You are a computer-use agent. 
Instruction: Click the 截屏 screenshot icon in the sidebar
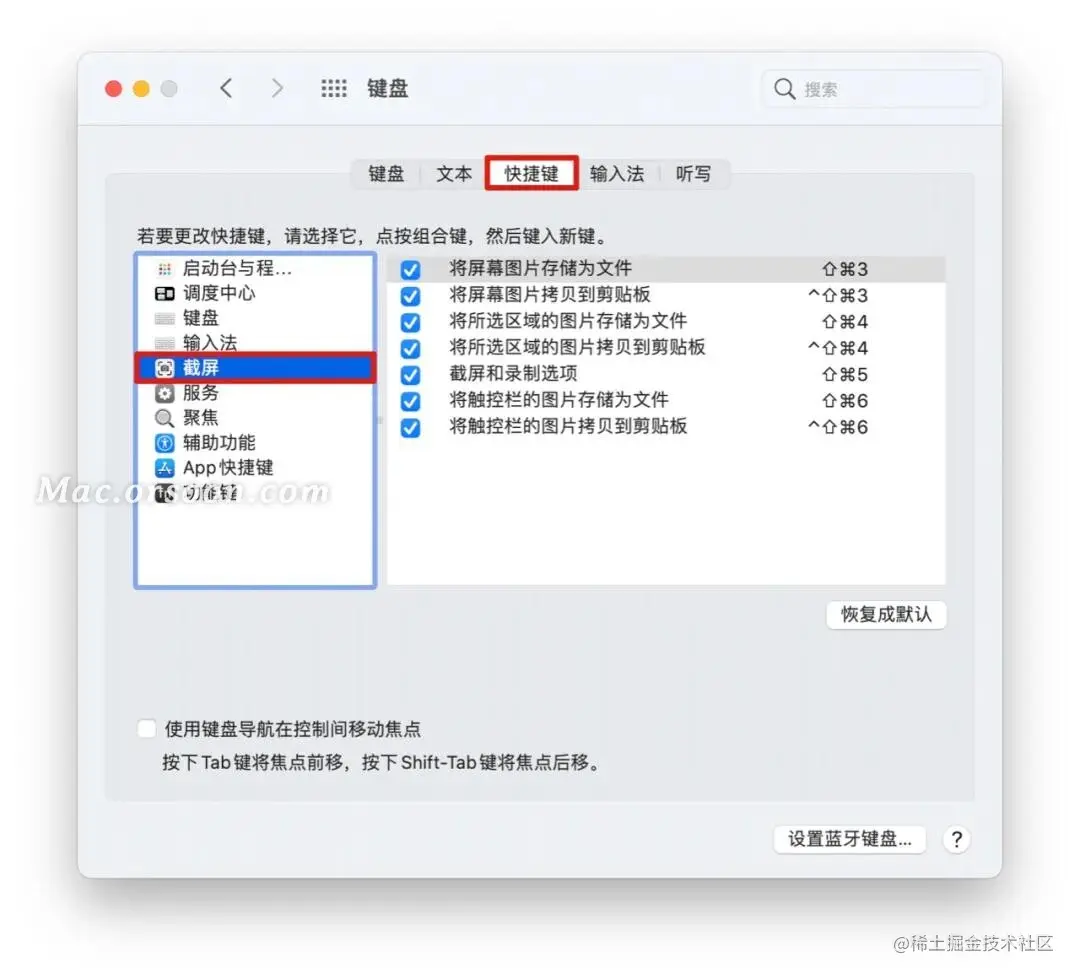point(165,368)
